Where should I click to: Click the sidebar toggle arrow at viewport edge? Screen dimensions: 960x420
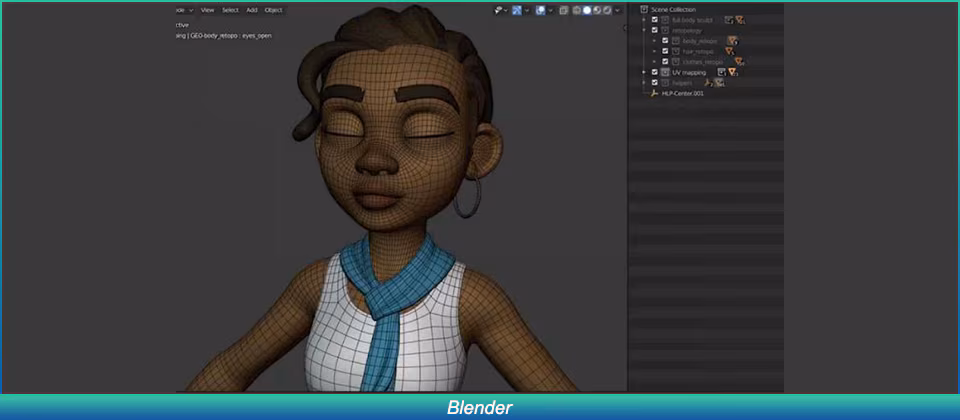[x=625, y=28]
